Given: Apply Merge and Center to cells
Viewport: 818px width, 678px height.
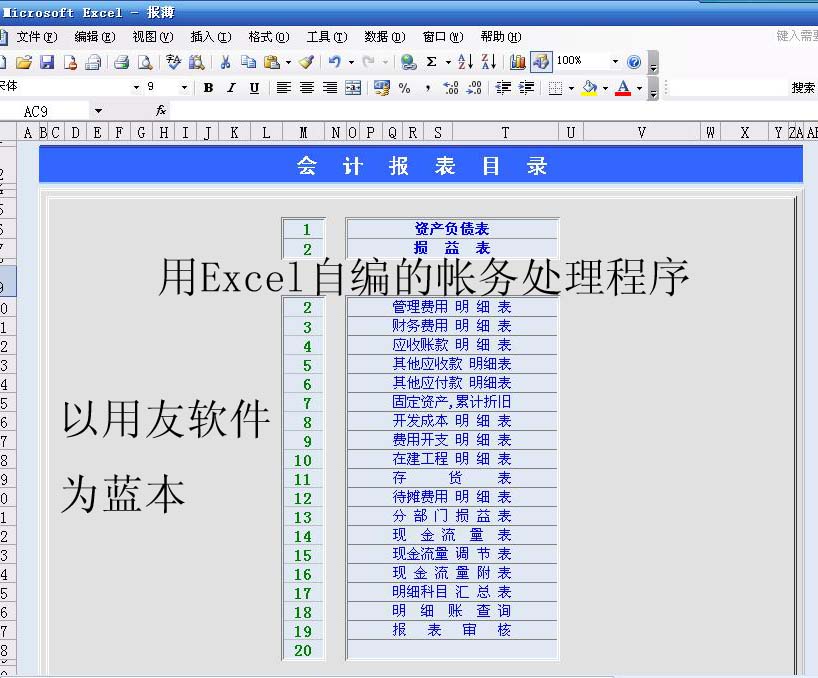Looking at the screenshot, I should click(353, 88).
